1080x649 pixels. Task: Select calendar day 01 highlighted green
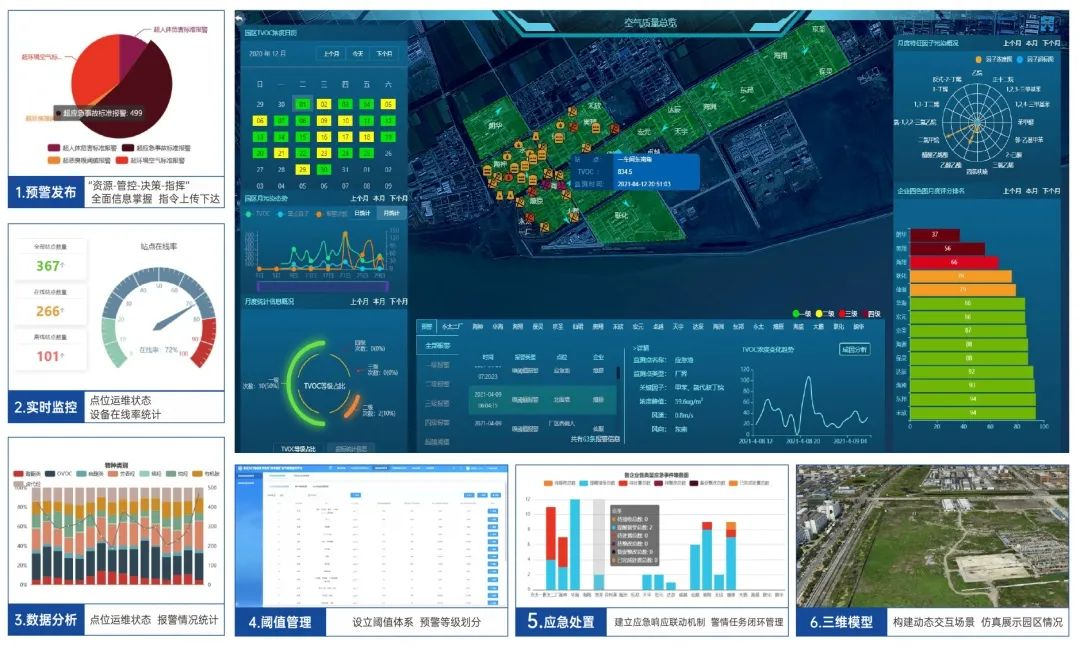[x=302, y=104]
